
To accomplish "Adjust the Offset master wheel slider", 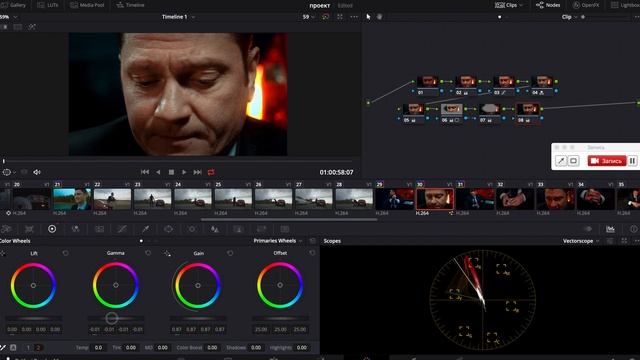I will coord(280,318).
